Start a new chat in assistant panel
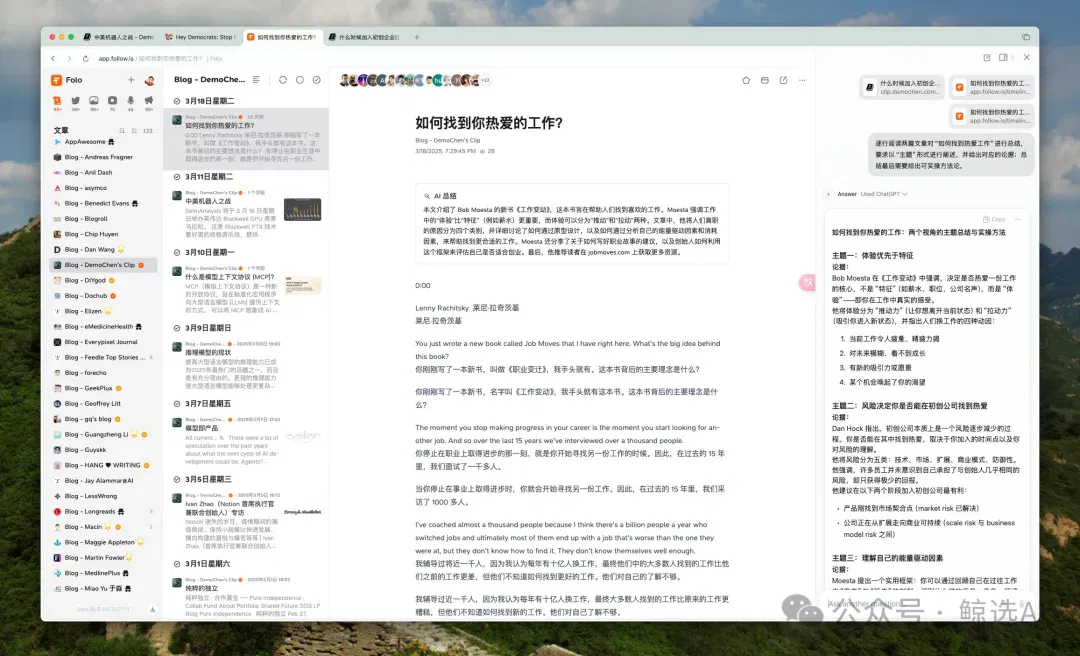1080x656 pixels. point(987,58)
